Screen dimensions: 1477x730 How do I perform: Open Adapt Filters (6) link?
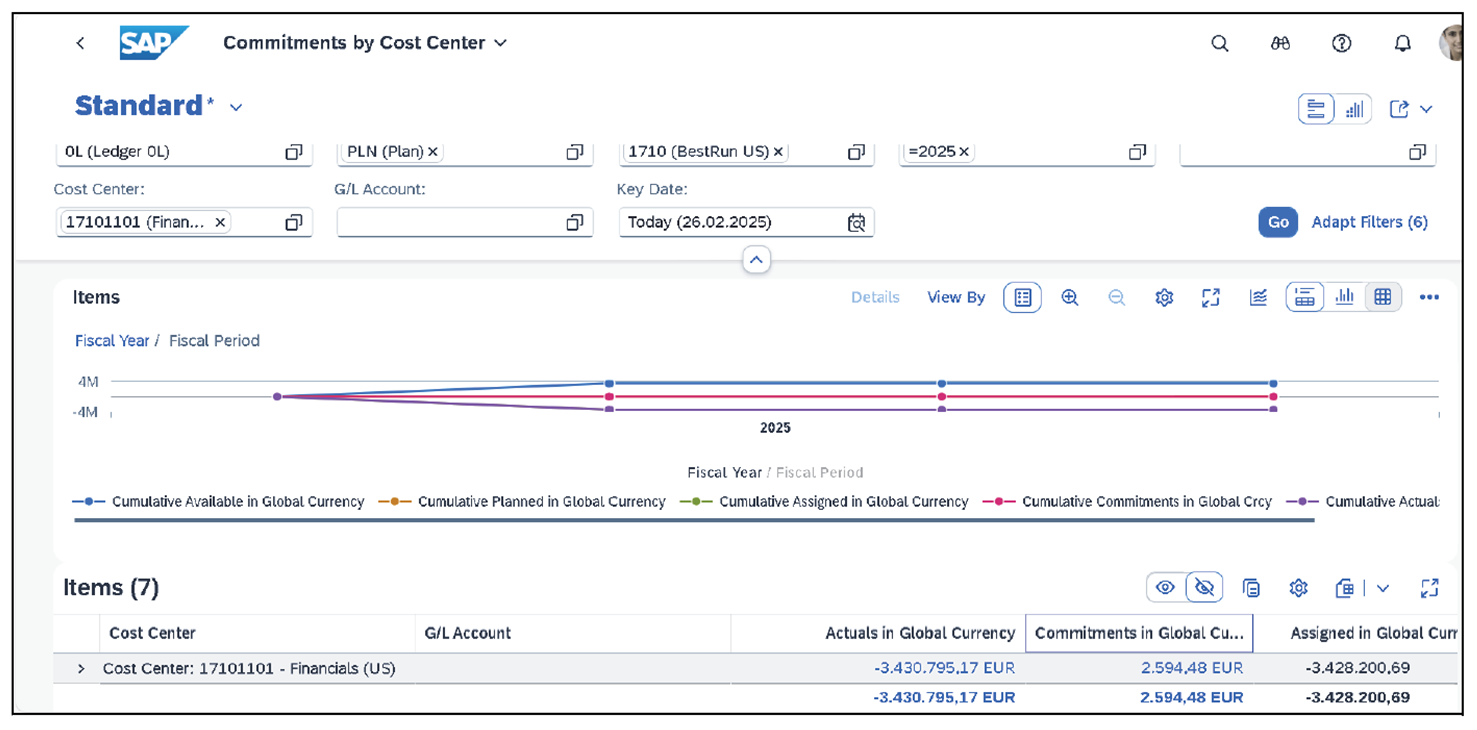(1369, 222)
